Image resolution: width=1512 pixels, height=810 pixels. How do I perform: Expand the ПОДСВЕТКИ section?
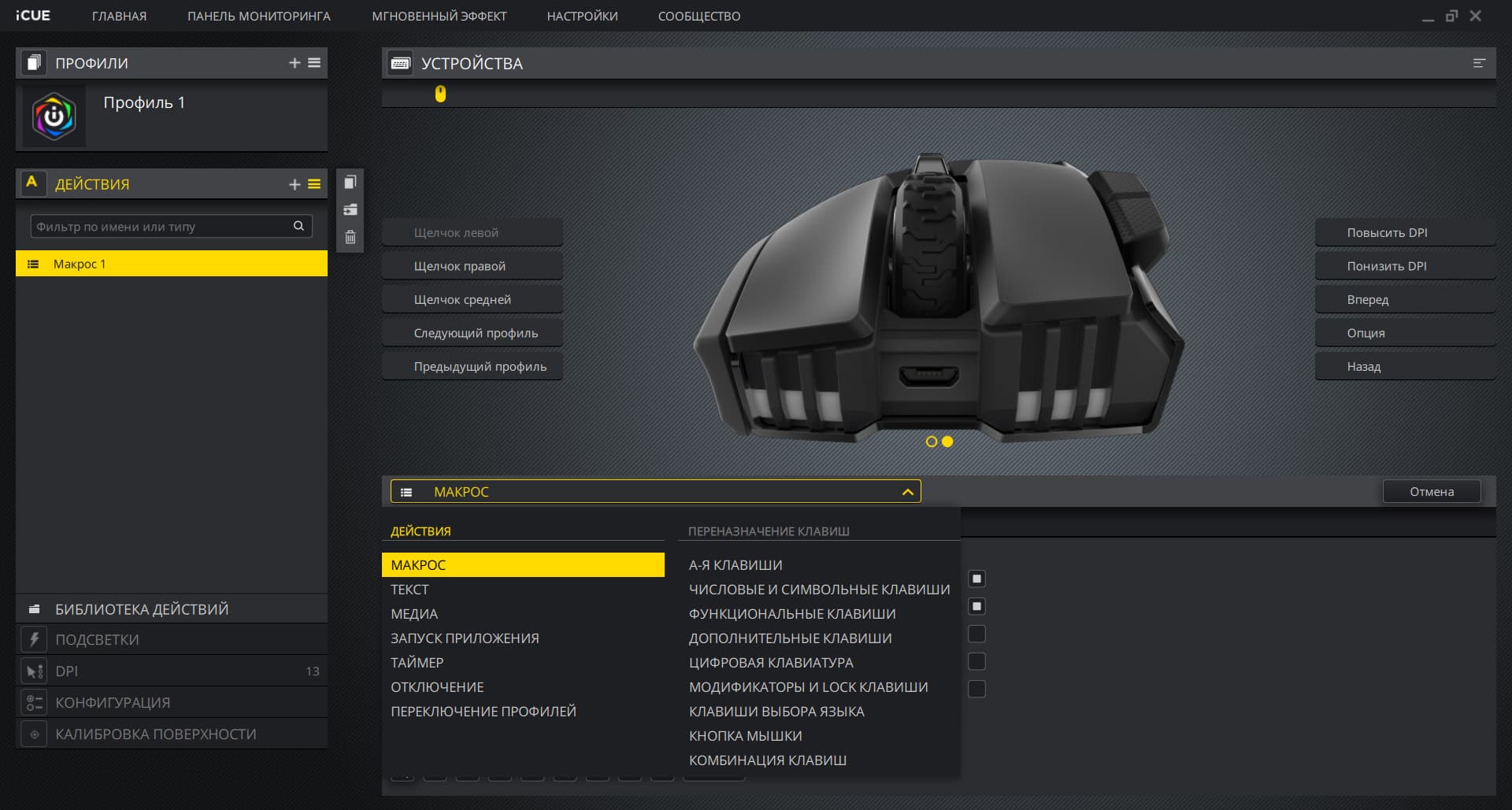pos(172,639)
